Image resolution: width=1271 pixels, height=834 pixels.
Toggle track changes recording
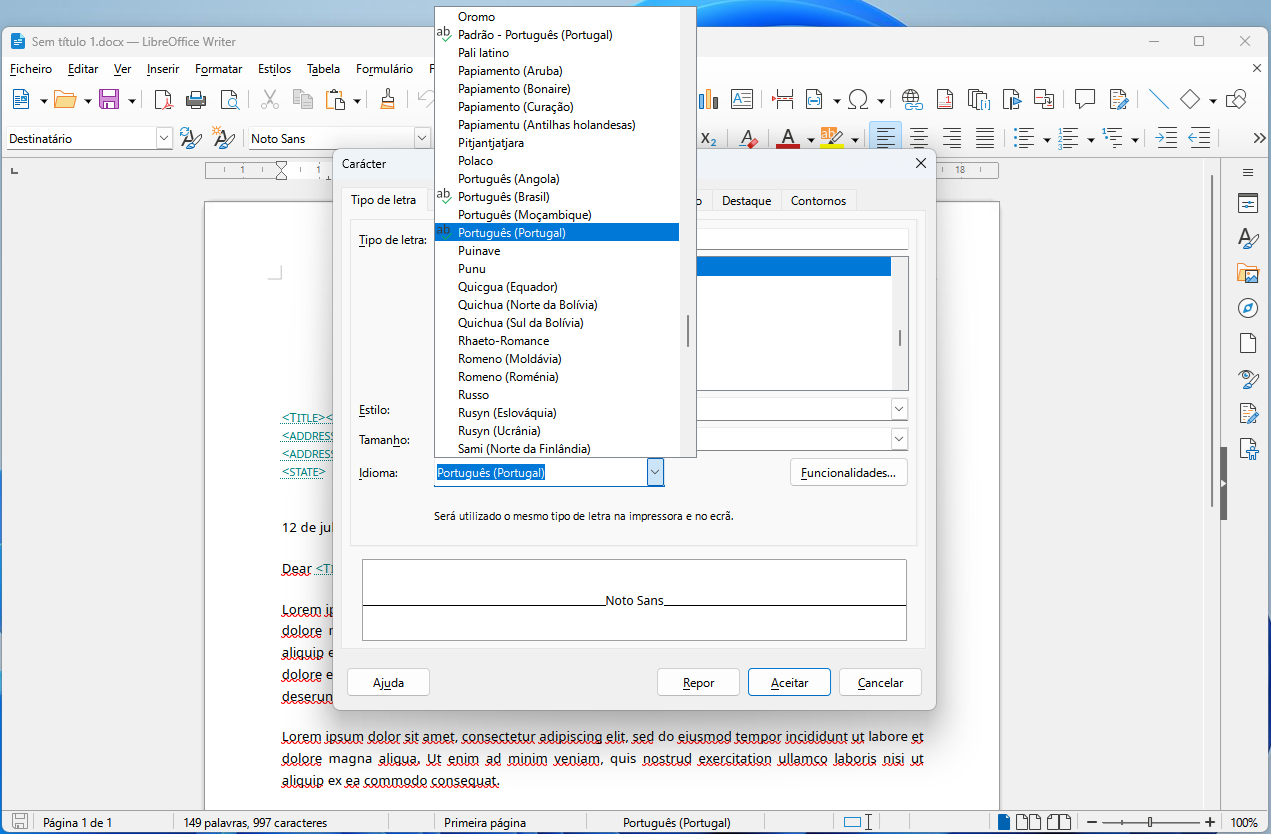(1119, 99)
